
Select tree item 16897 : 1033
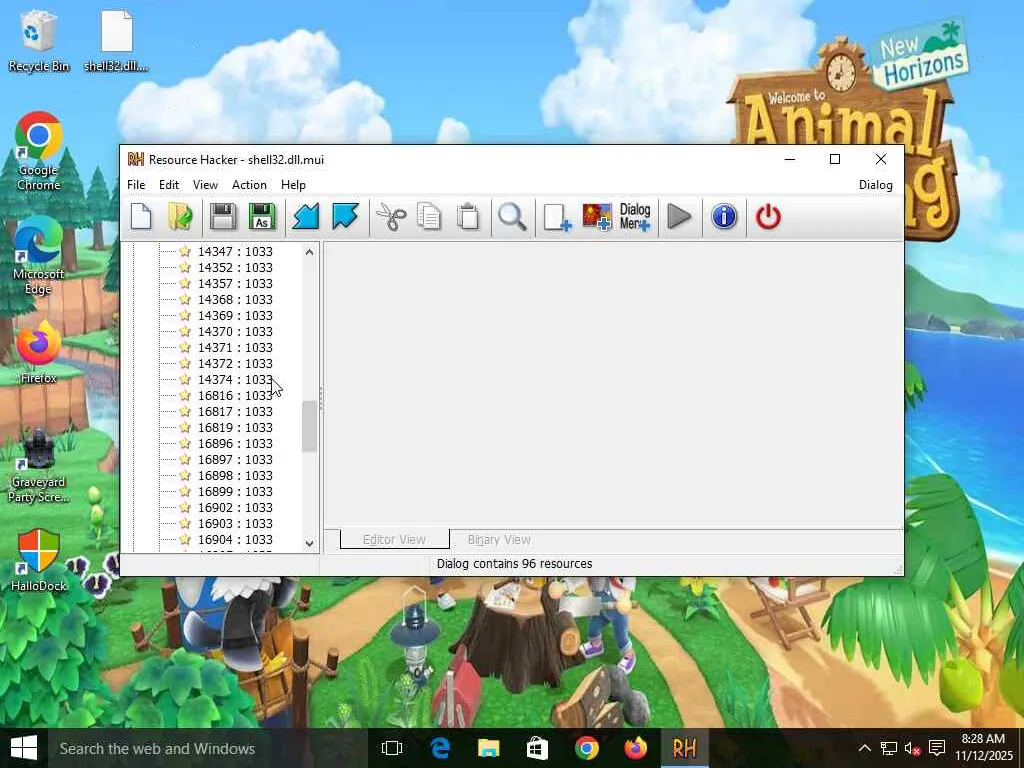pos(235,459)
